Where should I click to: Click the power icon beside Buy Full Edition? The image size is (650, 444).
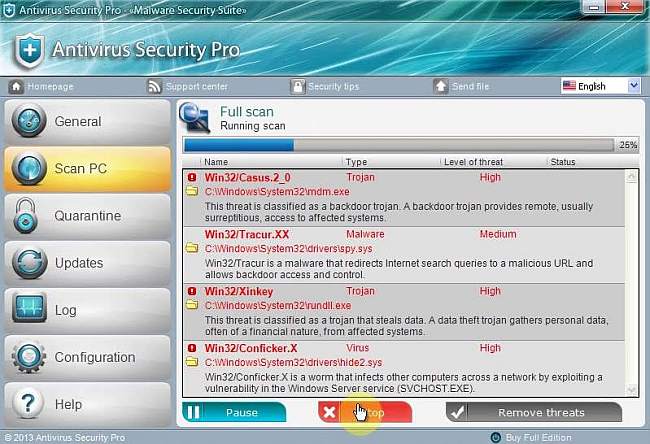tap(495, 437)
